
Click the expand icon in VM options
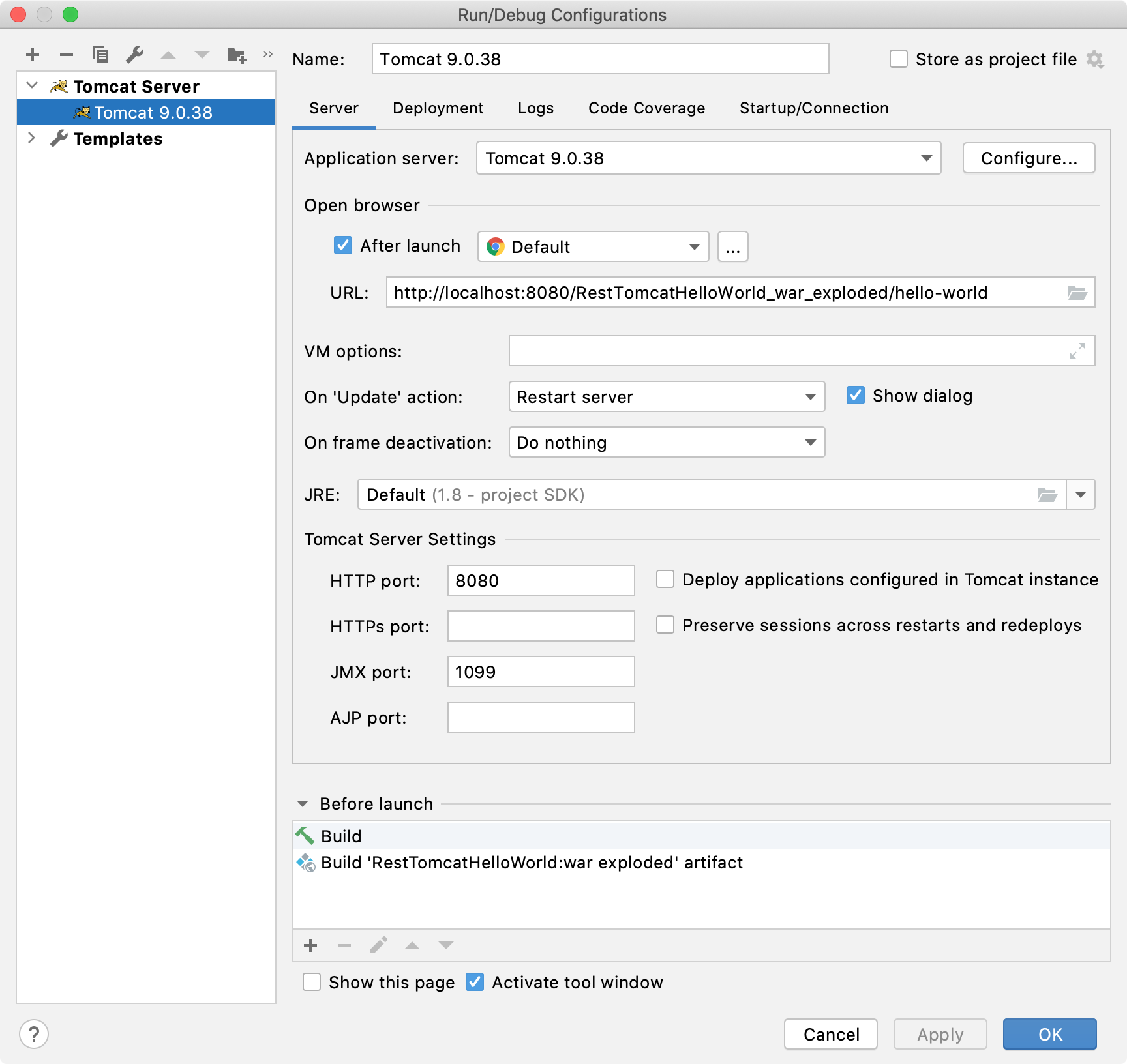pos(1077,351)
